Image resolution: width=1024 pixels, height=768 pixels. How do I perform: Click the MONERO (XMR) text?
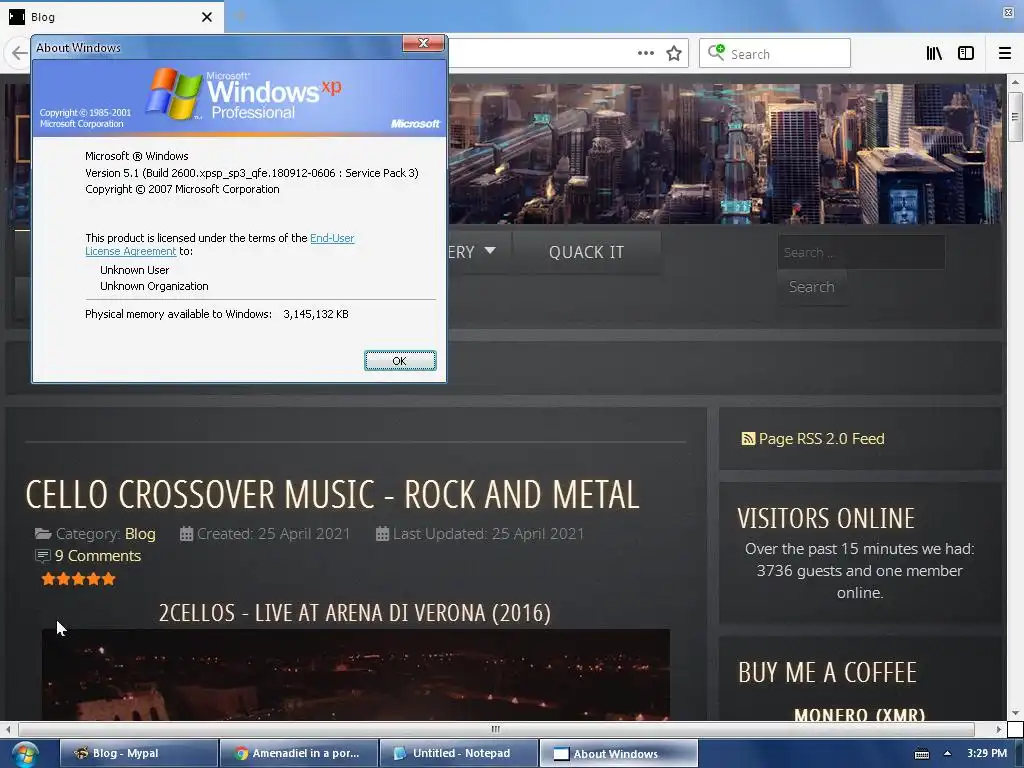(x=859, y=714)
